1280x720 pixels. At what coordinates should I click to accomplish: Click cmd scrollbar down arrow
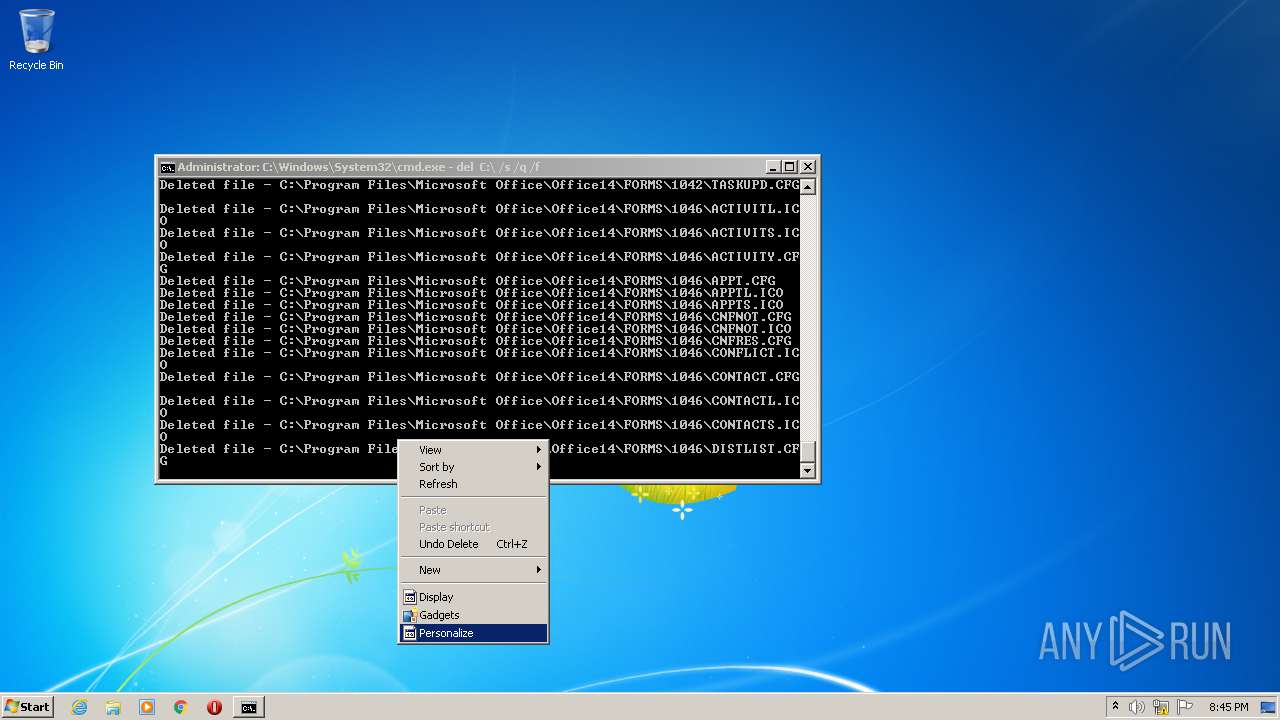pyautogui.click(x=807, y=470)
